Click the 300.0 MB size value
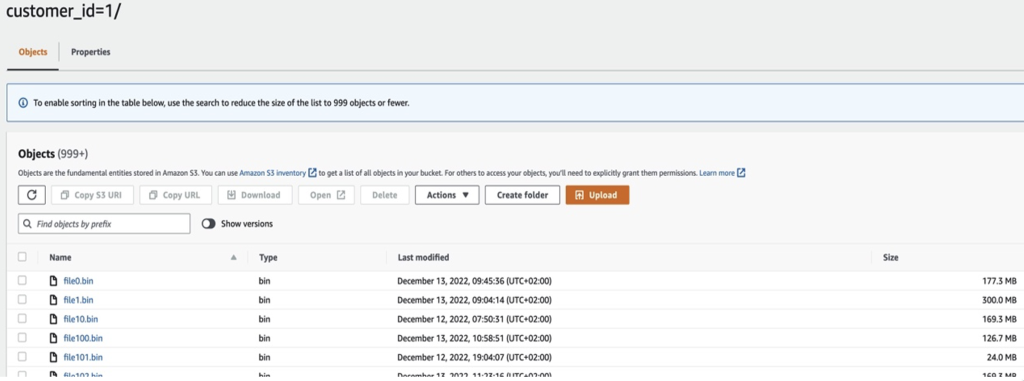The height and width of the screenshot is (381, 1024). [999, 300]
